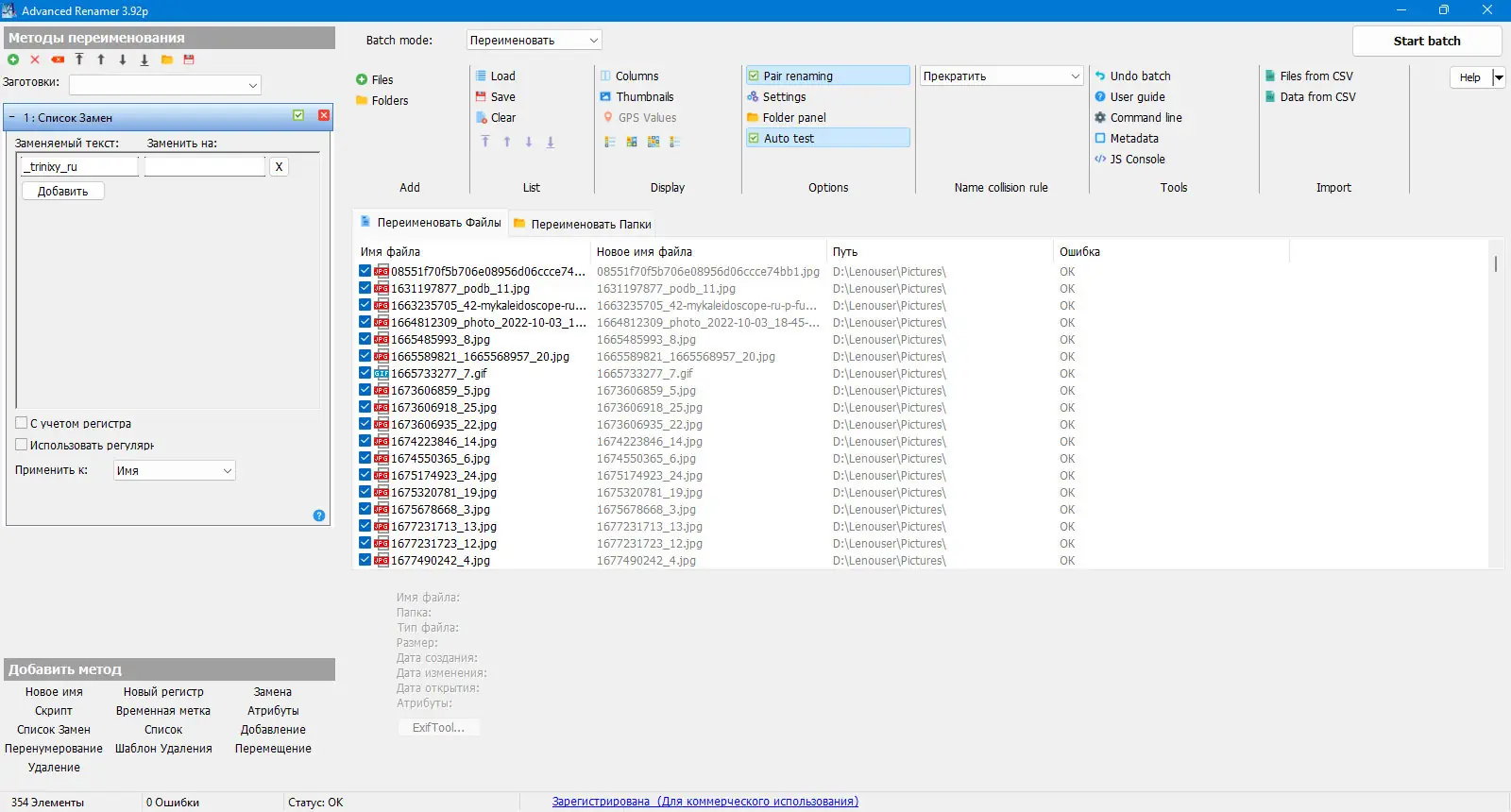Open the Columns display option
Screen dimensions: 1511x812
click(629, 76)
